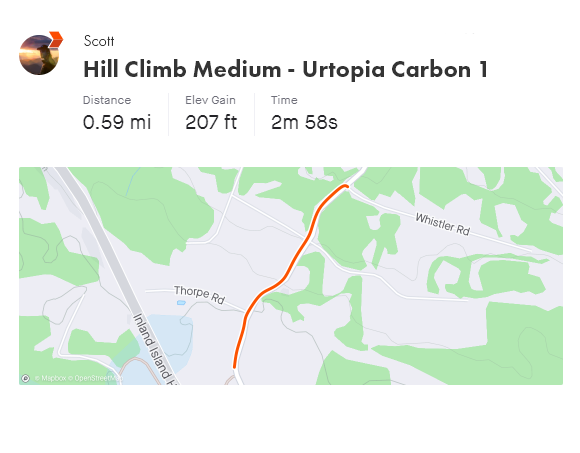Open the athlete name Scott
The height and width of the screenshot is (453, 580).
(99, 41)
